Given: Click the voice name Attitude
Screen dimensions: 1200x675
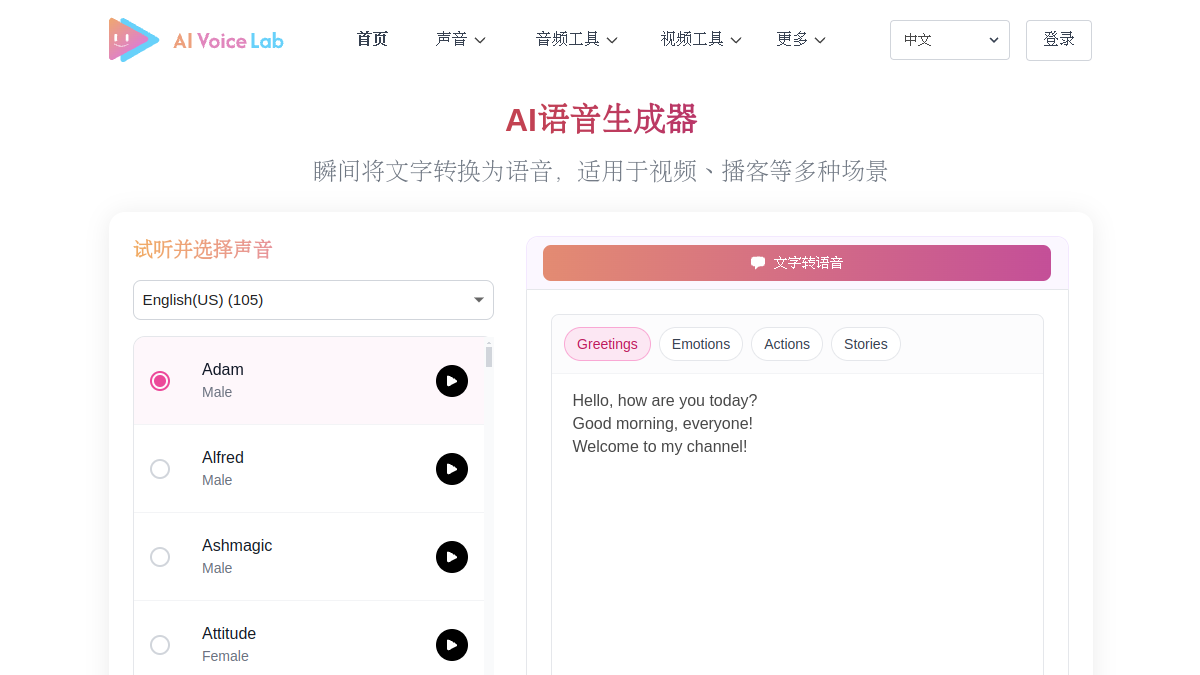Looking at the screenshot, I should (x=229, y=634).
